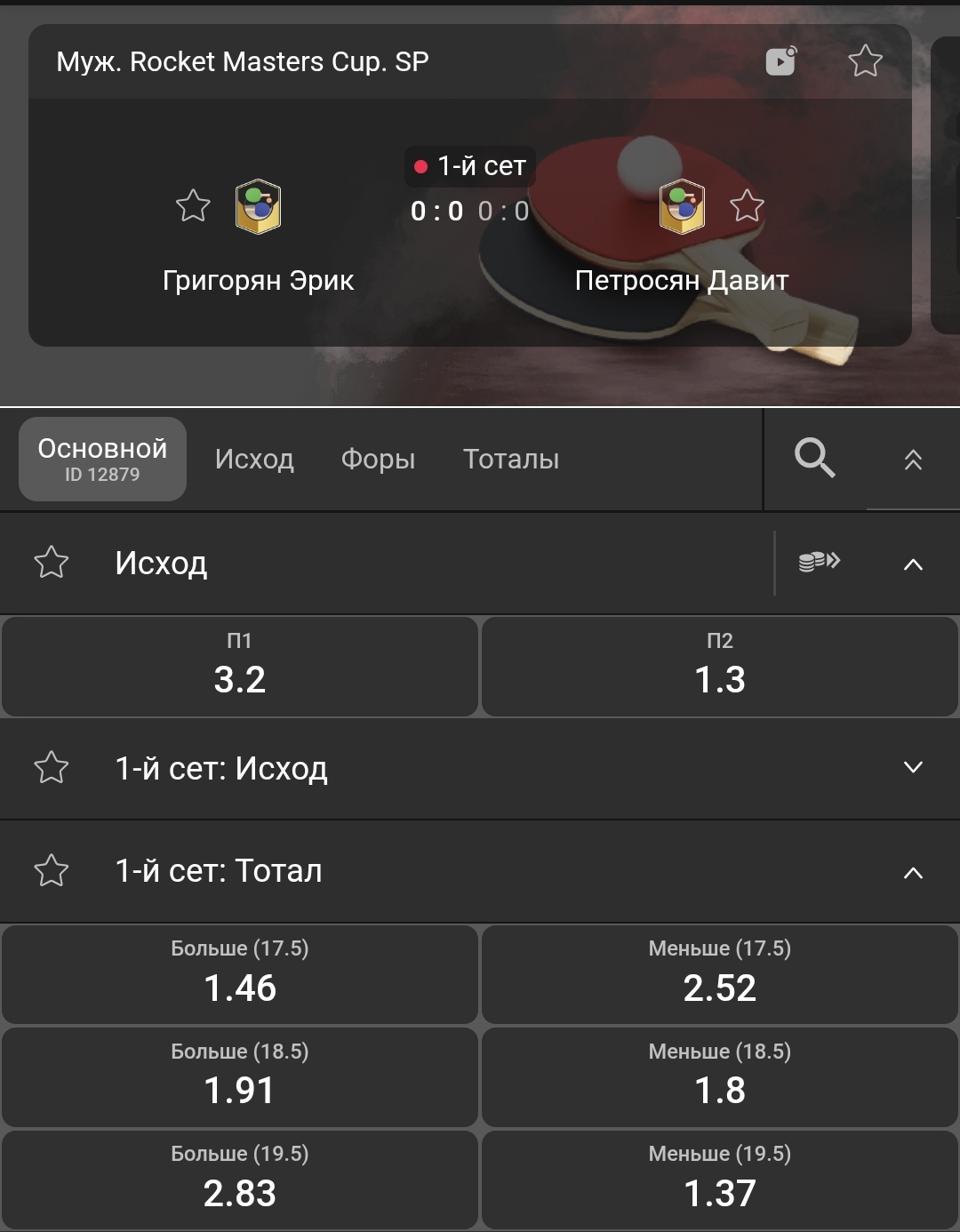Click Григорян Эрик team logo
Image resolution: width=960 pixels, height=1232 pixels.
coord(258,206)
